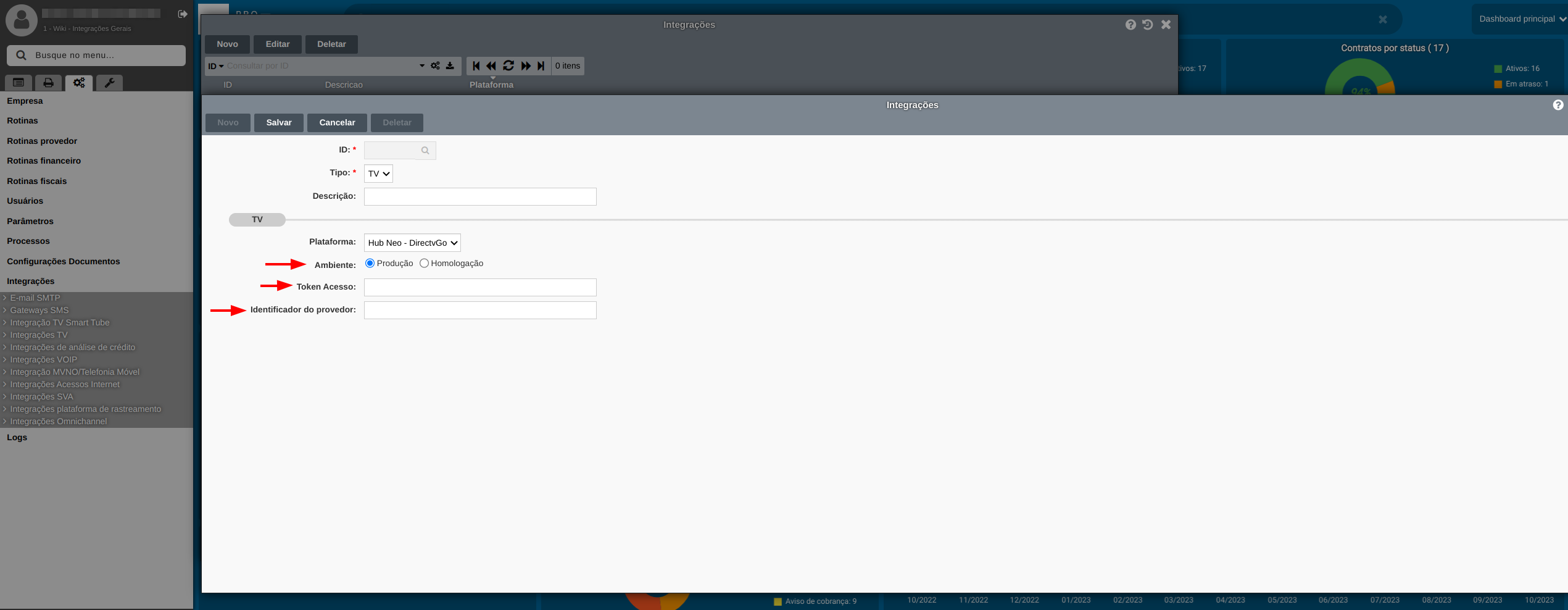Click the Token Acesso input field
Viewport: 1568px width, 610px height.
tap(480, 287)
